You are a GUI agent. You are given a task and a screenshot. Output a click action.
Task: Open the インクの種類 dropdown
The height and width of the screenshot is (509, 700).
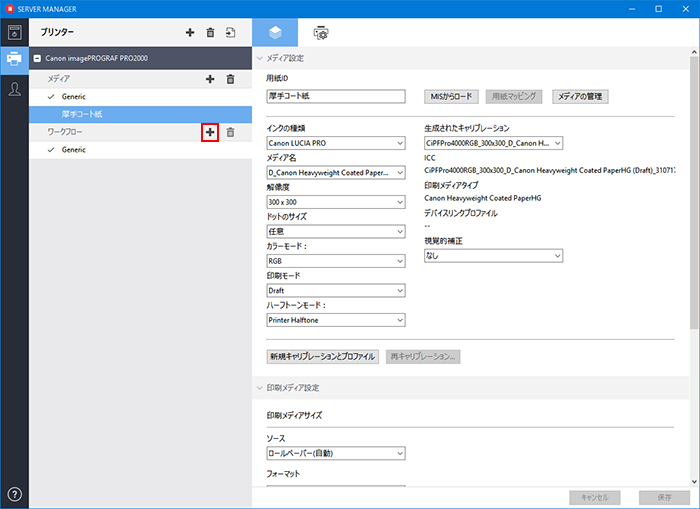335,143
